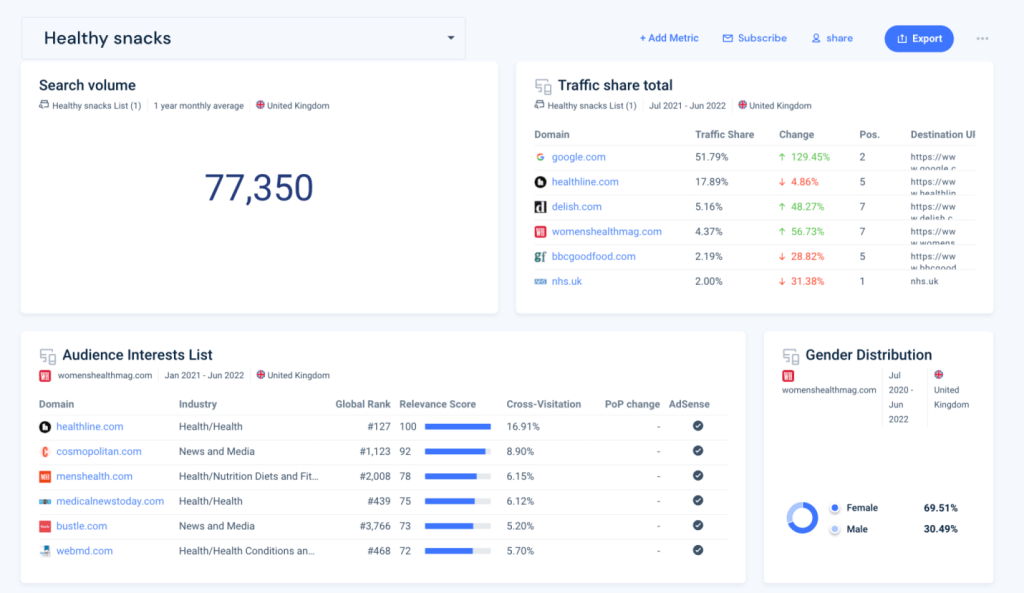Click the Gender Distribution widget icon

790,356
